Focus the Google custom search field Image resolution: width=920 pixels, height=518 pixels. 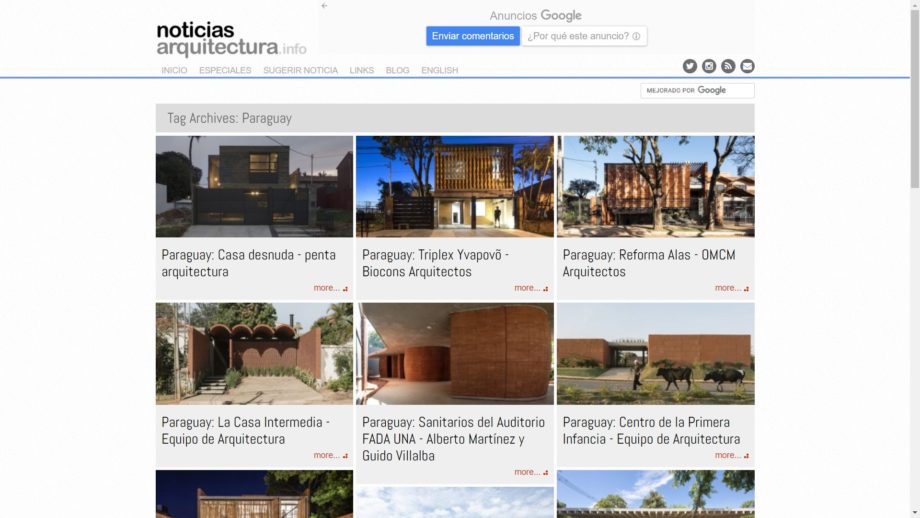(x=697, y=90)
